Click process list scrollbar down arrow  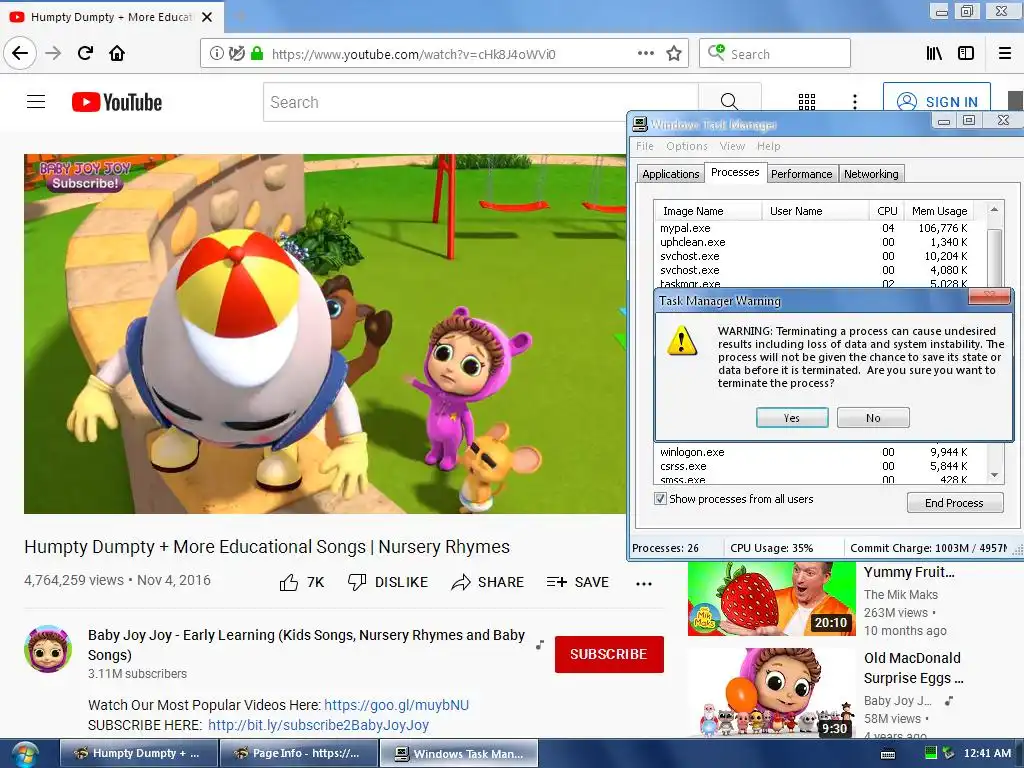coord(994,475)
